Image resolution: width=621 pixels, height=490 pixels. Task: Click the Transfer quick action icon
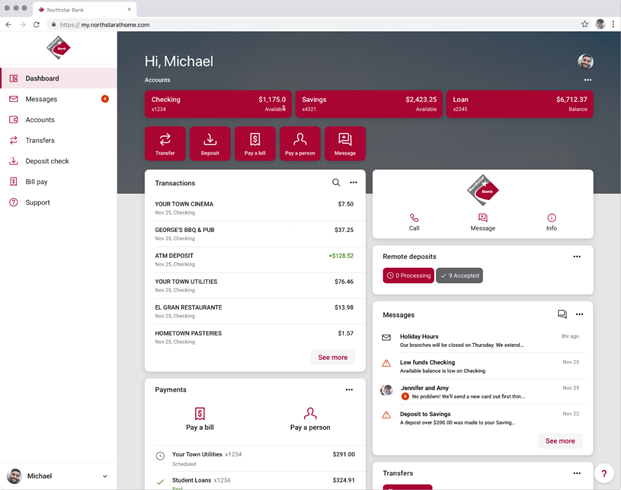click(165, 140)
